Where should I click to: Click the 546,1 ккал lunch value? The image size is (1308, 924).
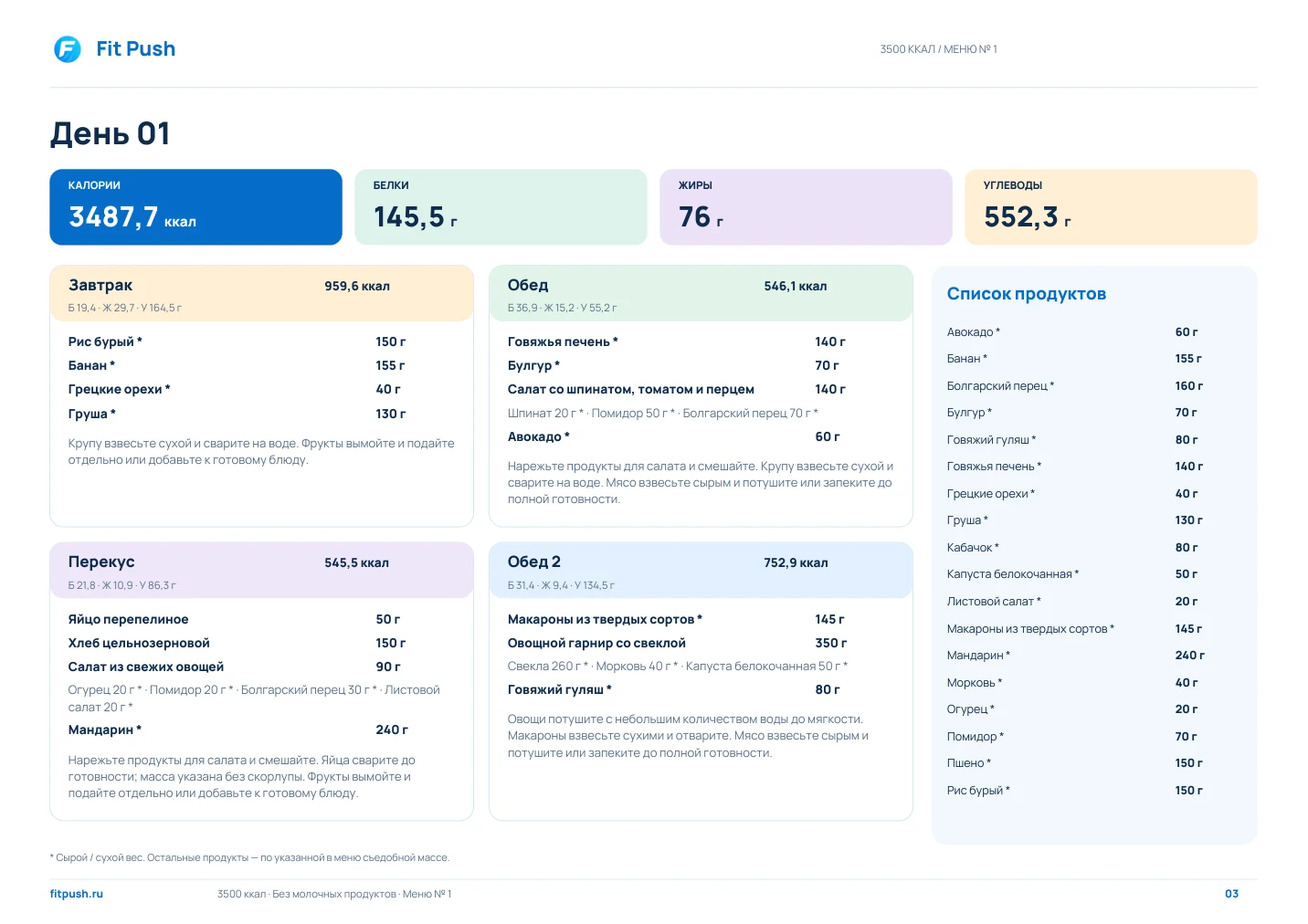pyautogui.click(x=796, y=286)
